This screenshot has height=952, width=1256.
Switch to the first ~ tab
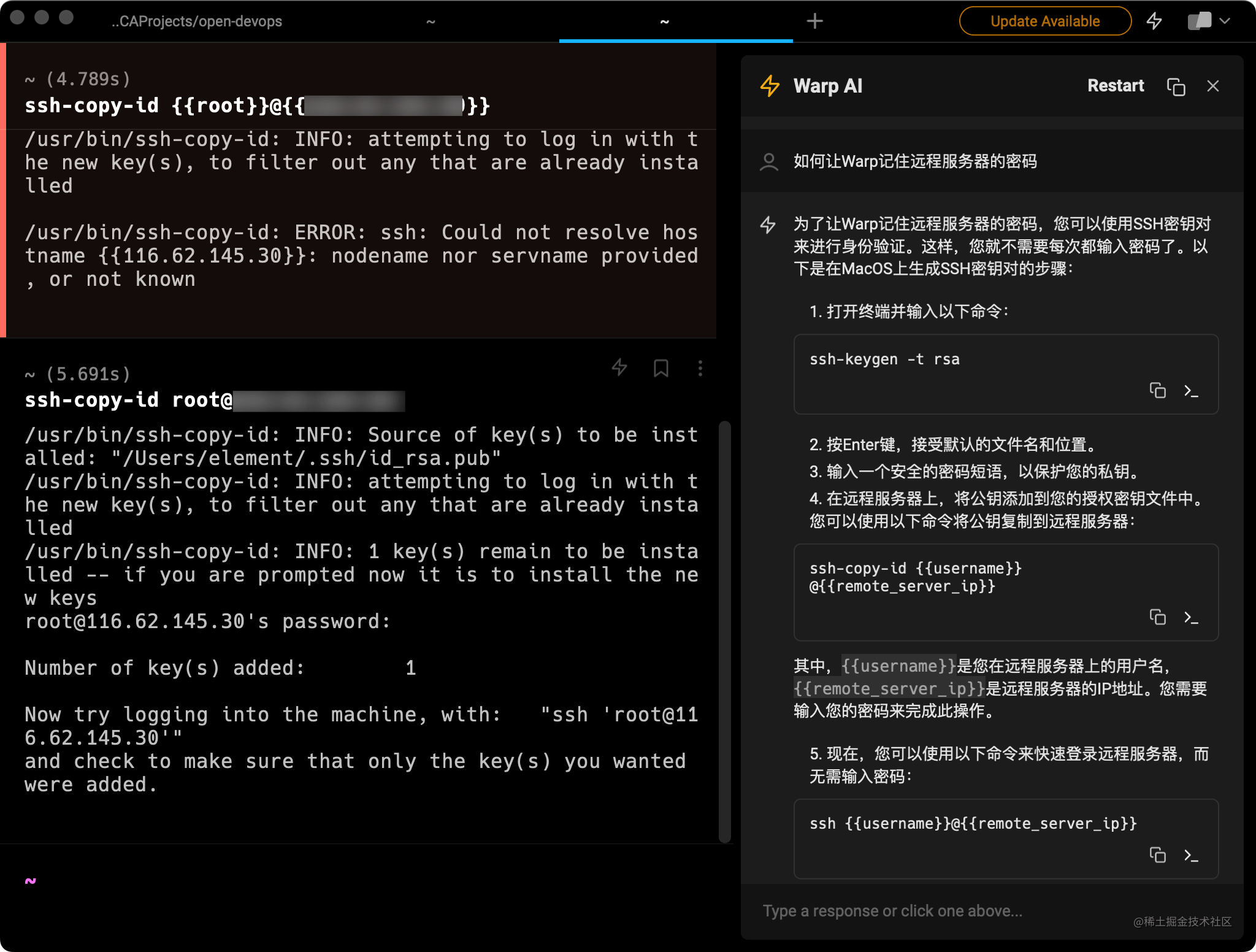click(x=431, y=20)
